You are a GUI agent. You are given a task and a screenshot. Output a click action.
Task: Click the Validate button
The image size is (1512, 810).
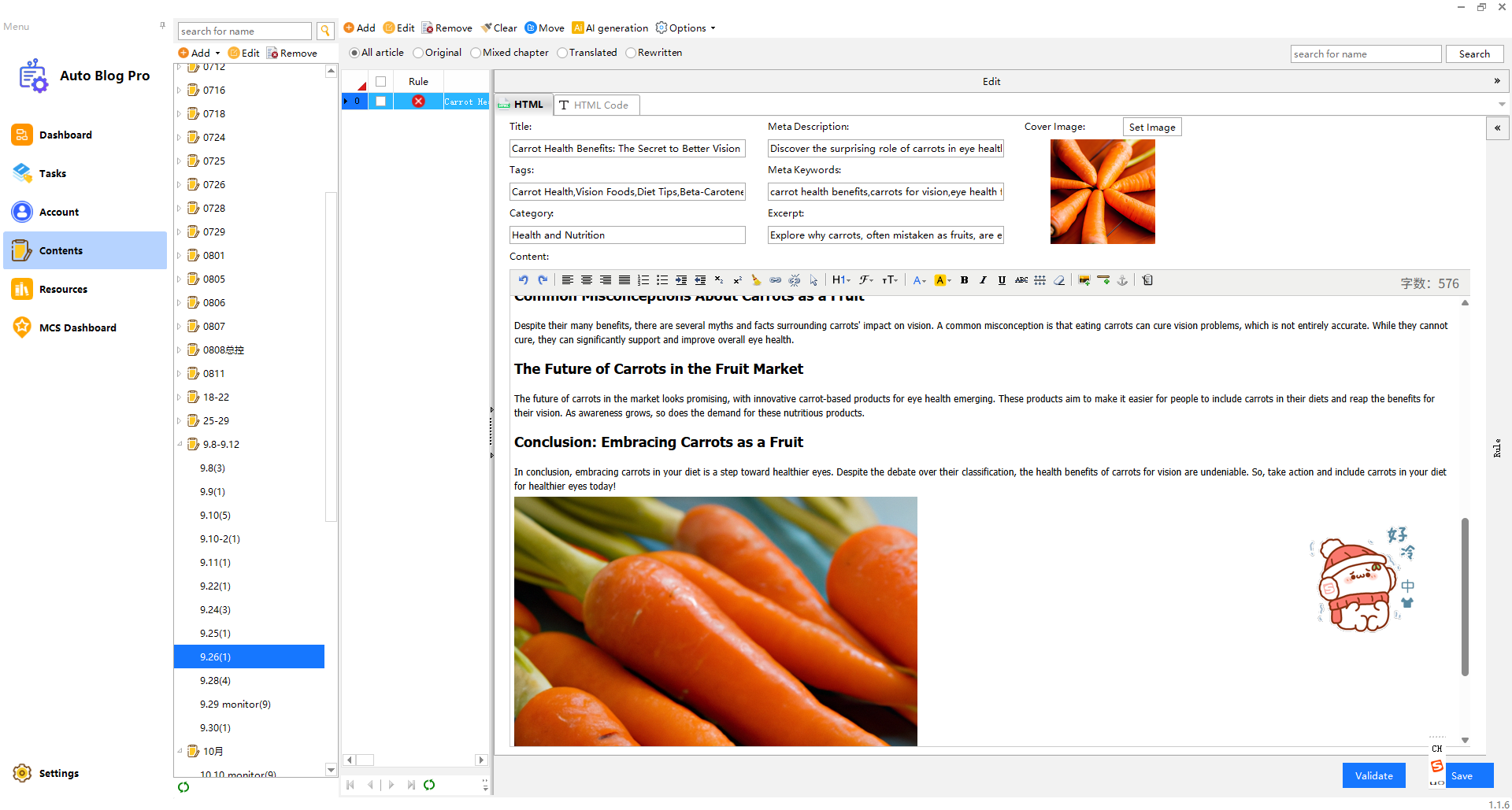[1373, 775]
